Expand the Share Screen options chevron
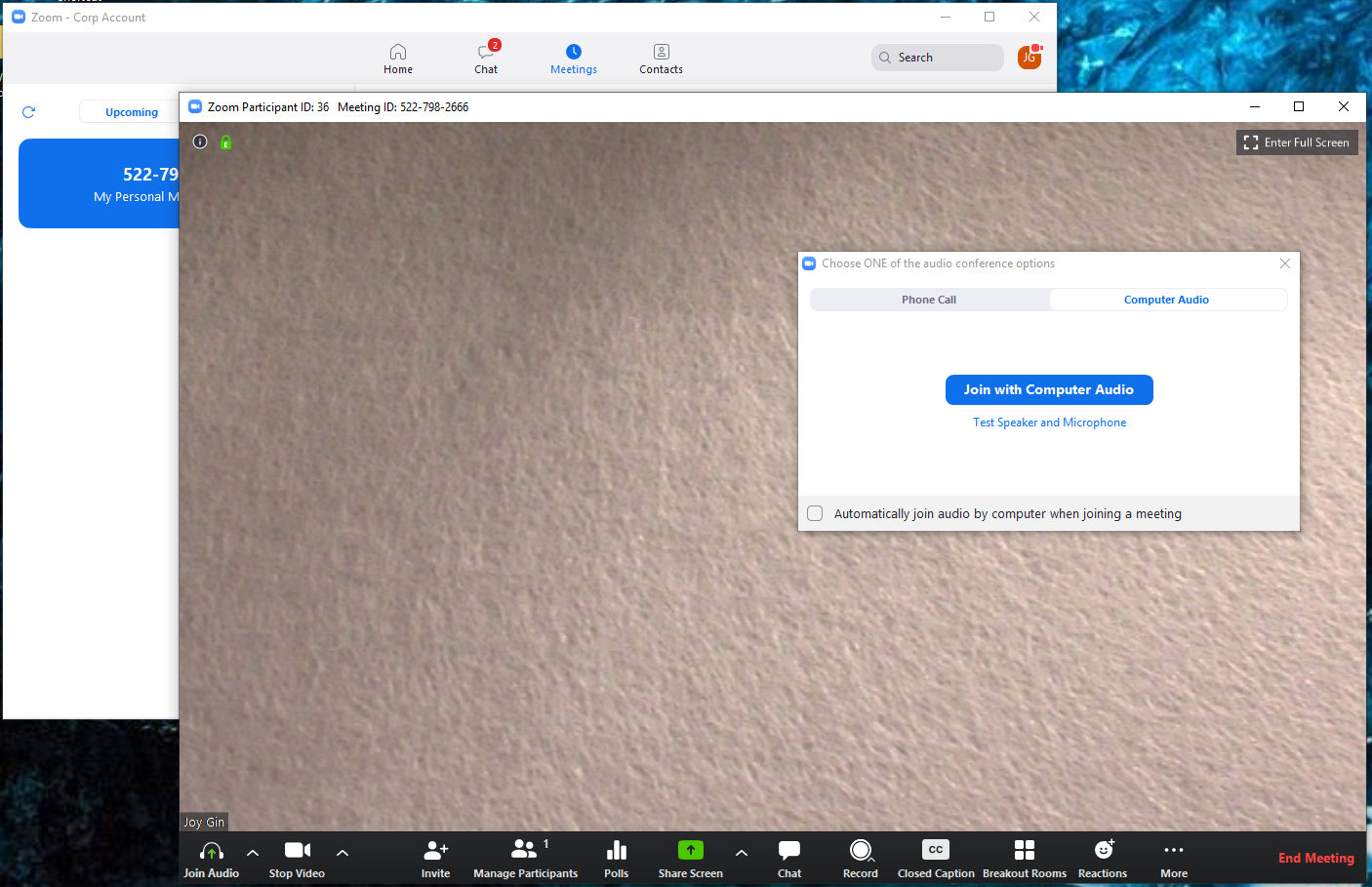 point(742,852)
